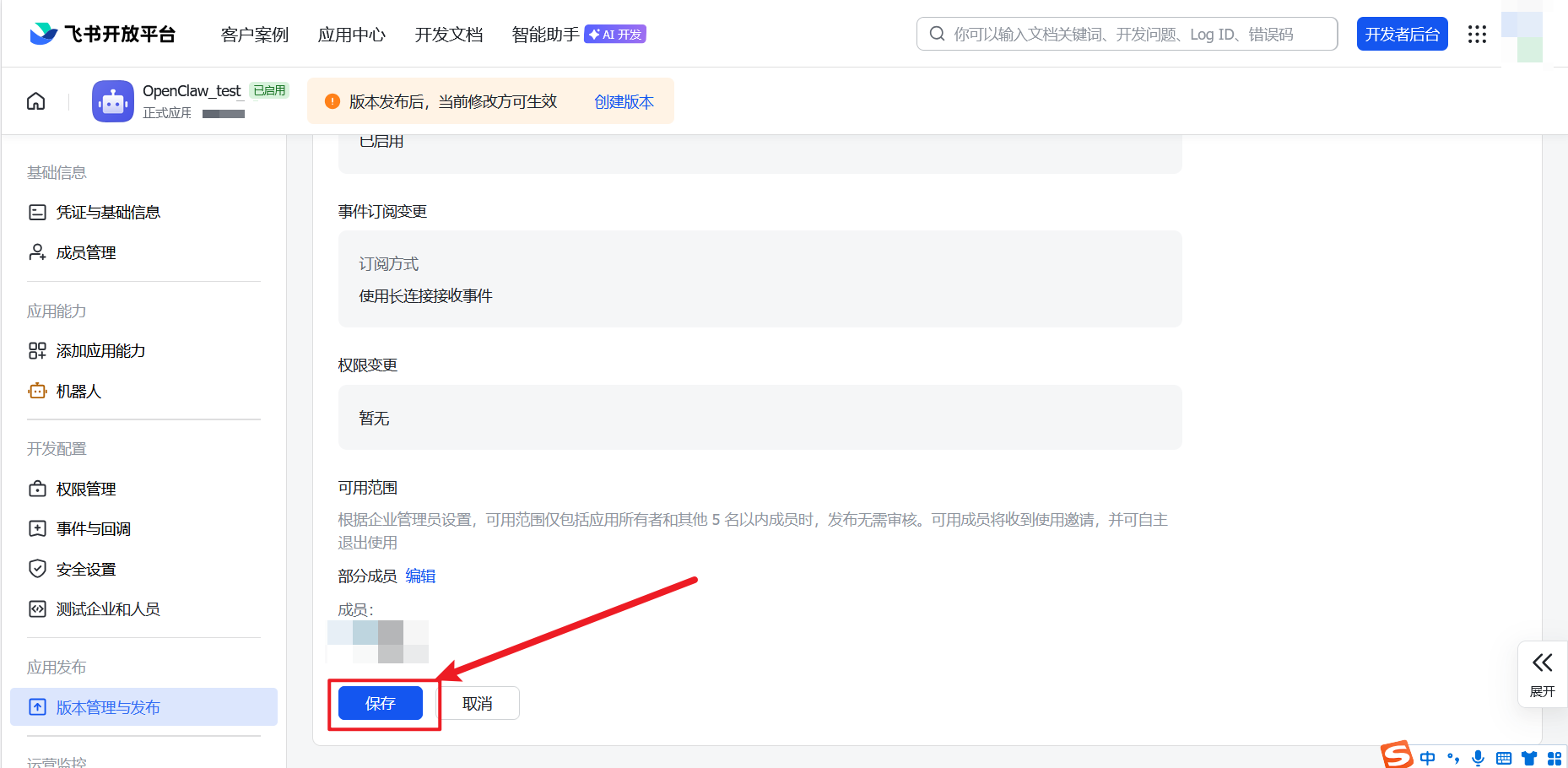Select 测试企业和人员 in the sidebar
The height and width of the screenshot is (768, 1568).
(107, 608)
